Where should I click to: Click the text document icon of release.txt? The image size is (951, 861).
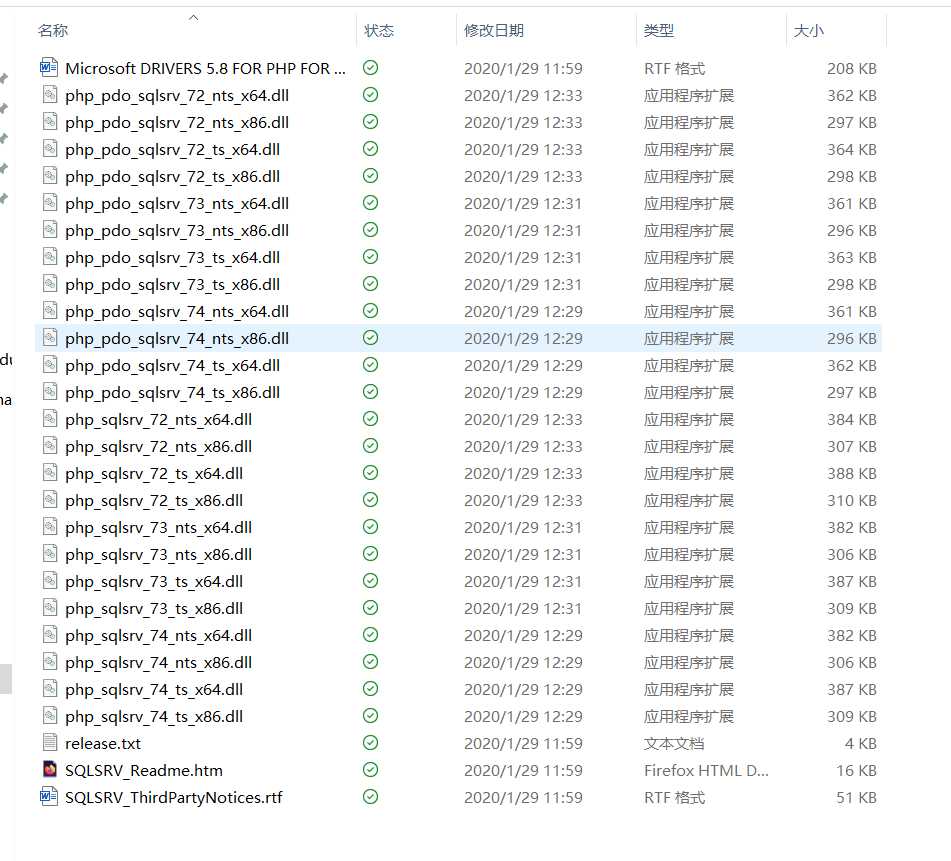50,743
